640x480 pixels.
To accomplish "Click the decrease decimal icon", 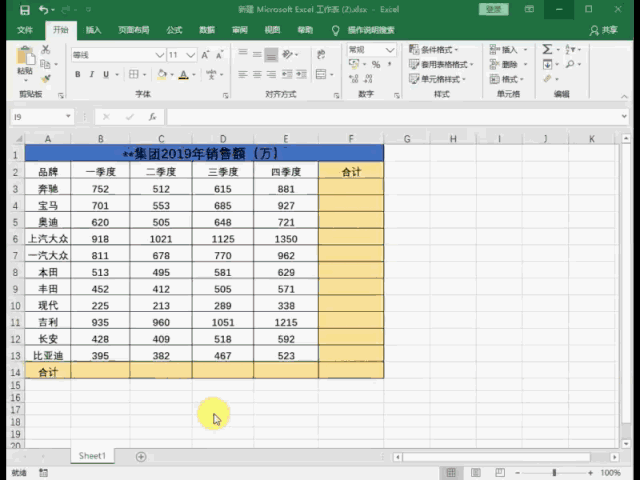I will point(368,79).
